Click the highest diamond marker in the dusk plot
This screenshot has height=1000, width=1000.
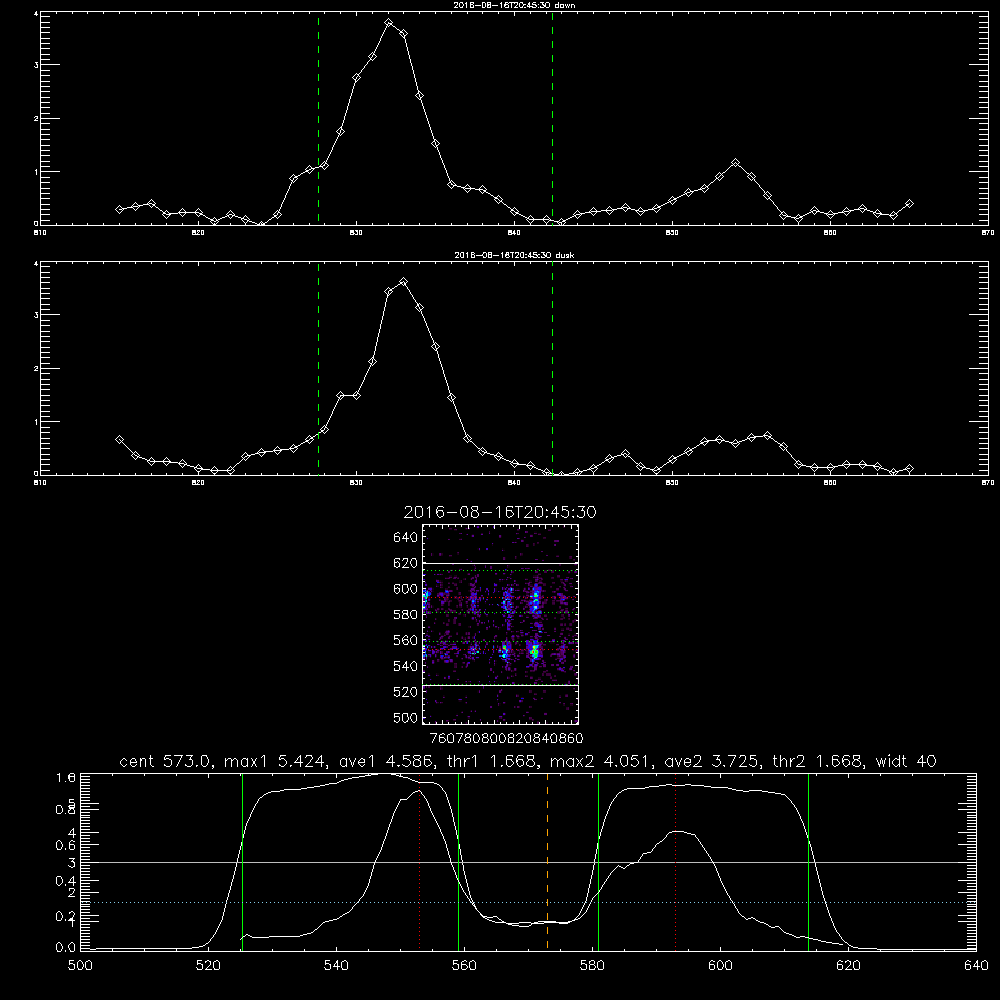403,281
